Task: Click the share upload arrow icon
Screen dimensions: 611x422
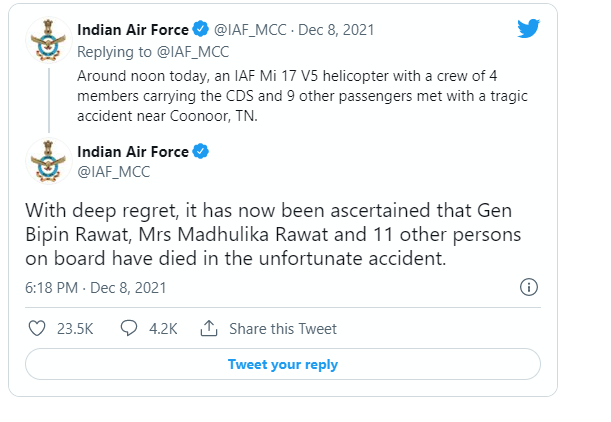Action: point(209,328)
